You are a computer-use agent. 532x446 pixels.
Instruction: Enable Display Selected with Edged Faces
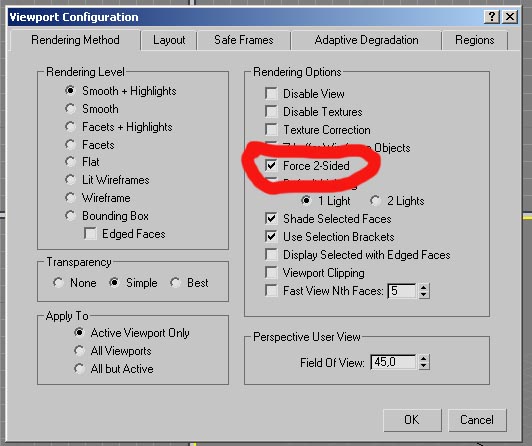tap(271, 254)
